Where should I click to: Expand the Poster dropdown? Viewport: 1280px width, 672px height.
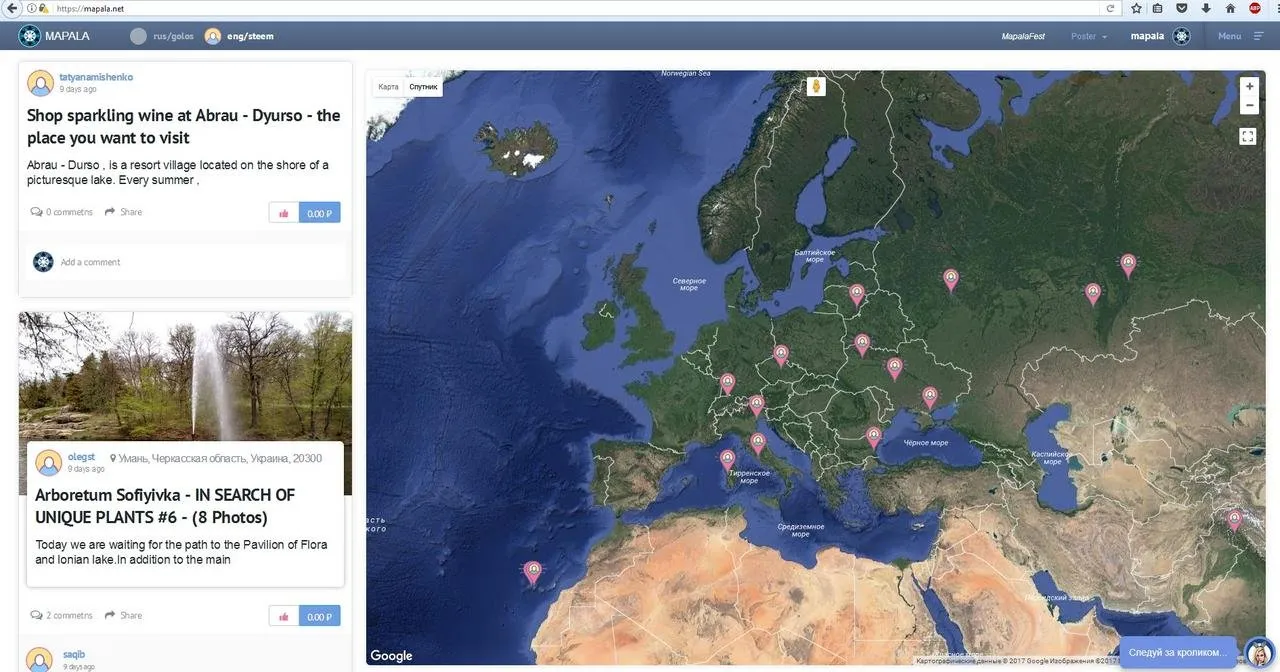[1089, 36]
